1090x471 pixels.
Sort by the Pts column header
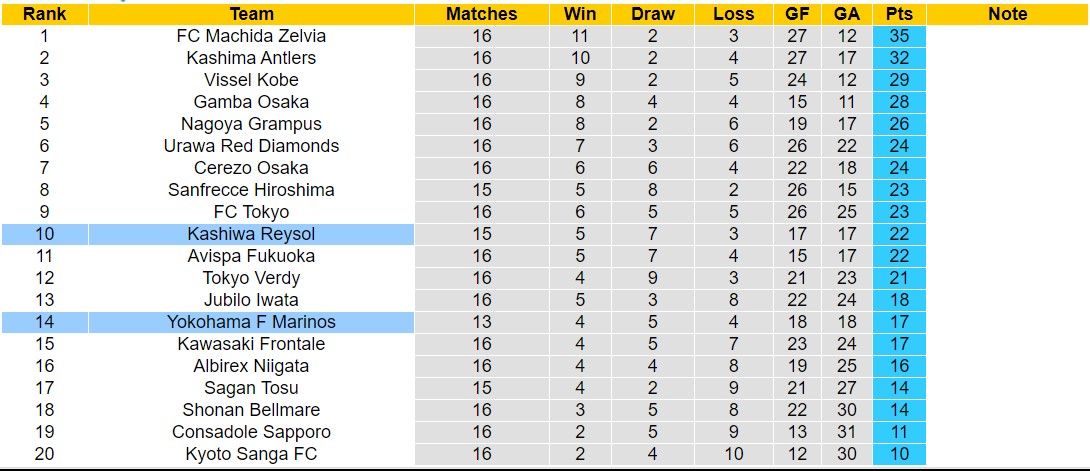(x=898, y=14)
